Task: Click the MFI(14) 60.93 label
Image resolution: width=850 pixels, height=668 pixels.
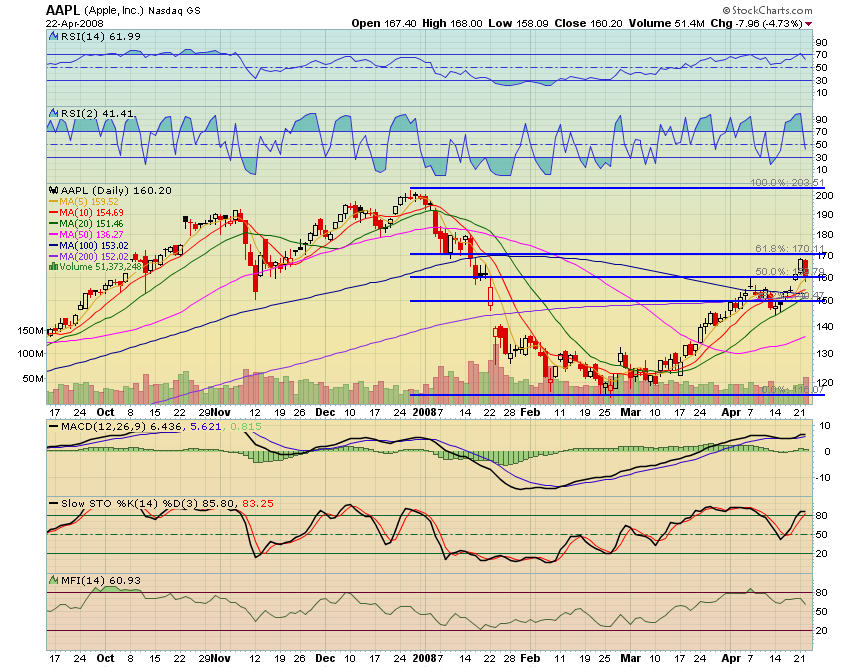Action: click(x=101, y=580)
